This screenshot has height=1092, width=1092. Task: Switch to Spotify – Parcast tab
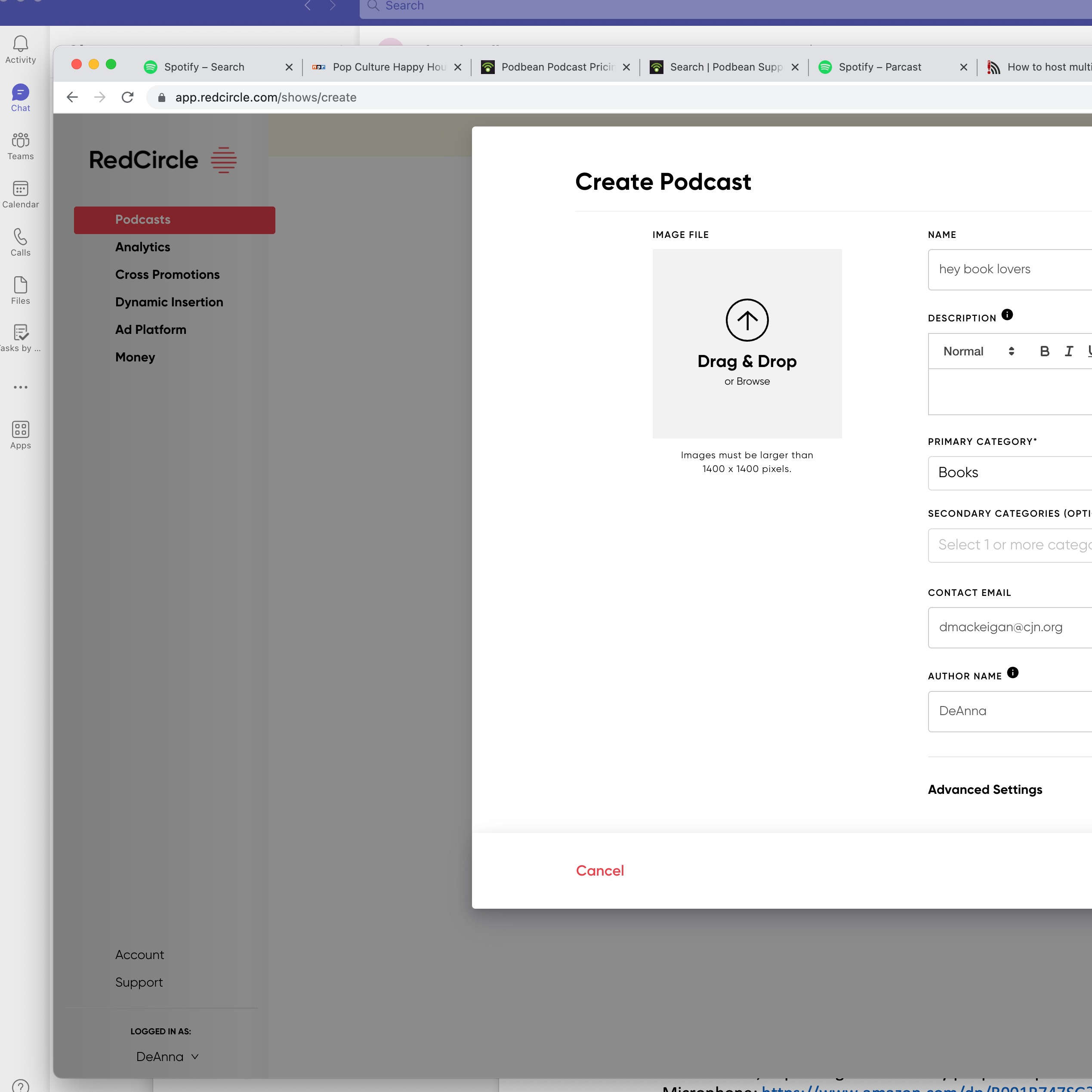click(x=892, y=67)
